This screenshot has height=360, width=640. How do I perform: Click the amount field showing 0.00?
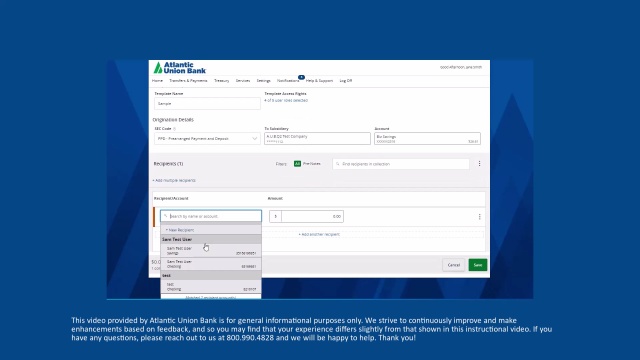(312, 217)
